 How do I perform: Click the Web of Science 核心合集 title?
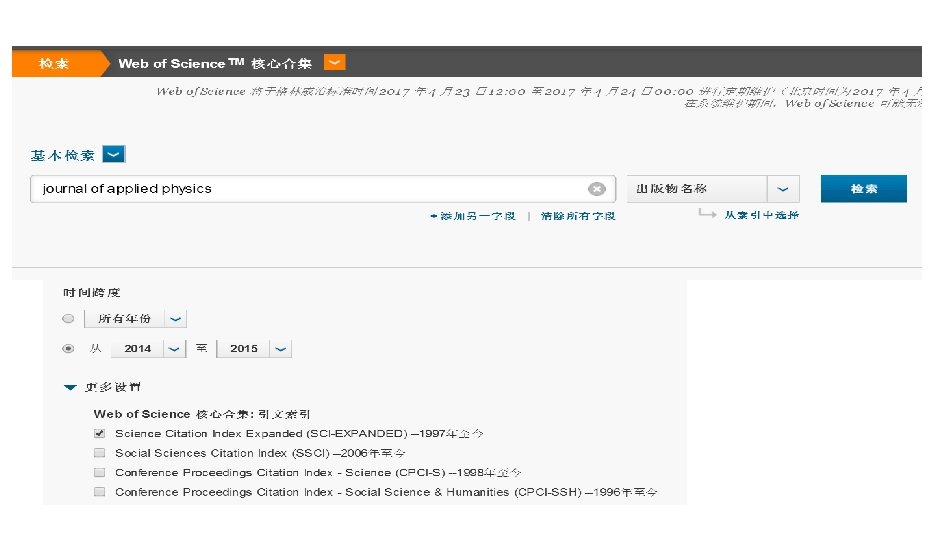tap(215, 63)
